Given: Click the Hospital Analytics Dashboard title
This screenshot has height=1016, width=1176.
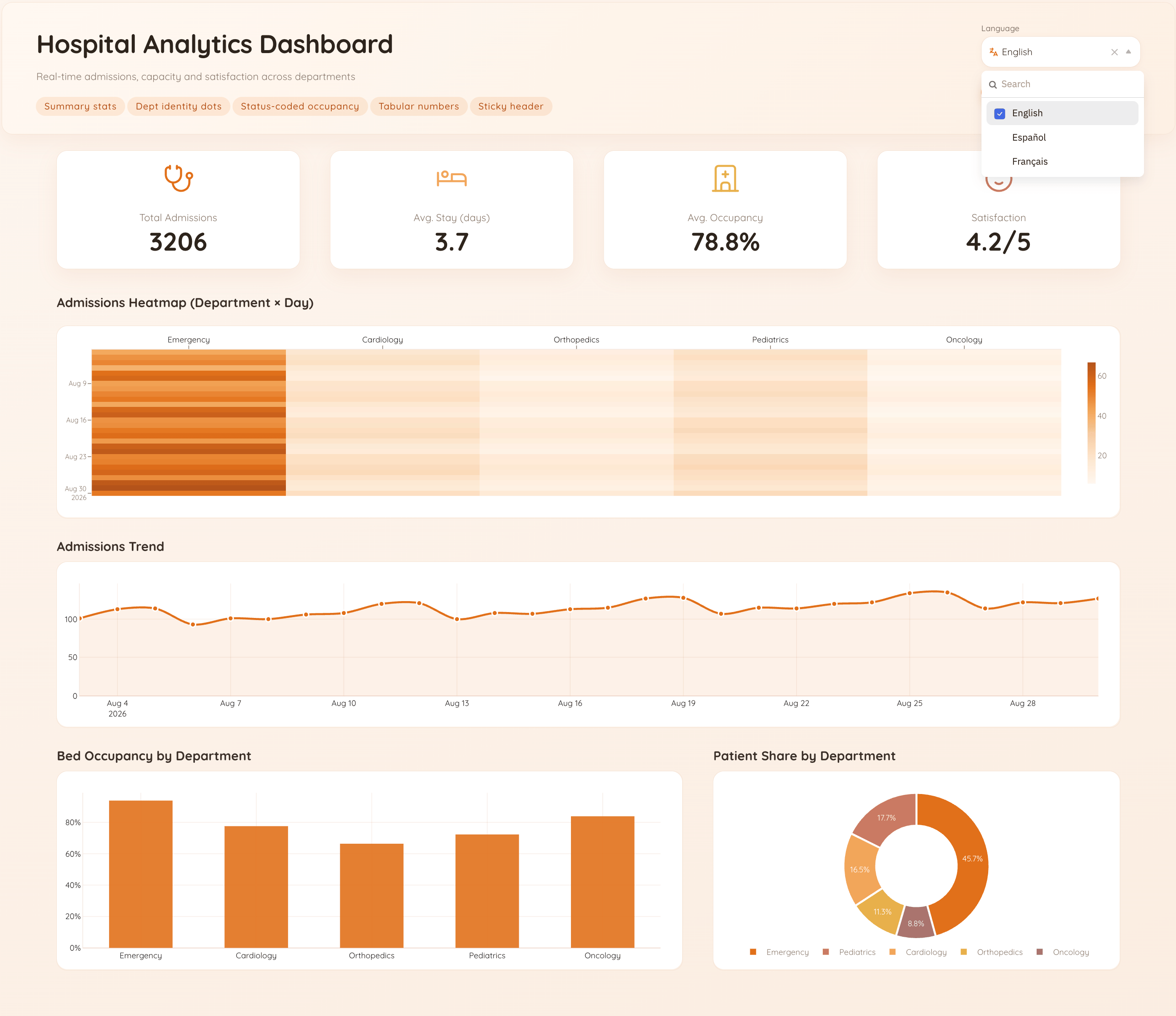Looking at the screenshot, I should [x=215, y=44].
